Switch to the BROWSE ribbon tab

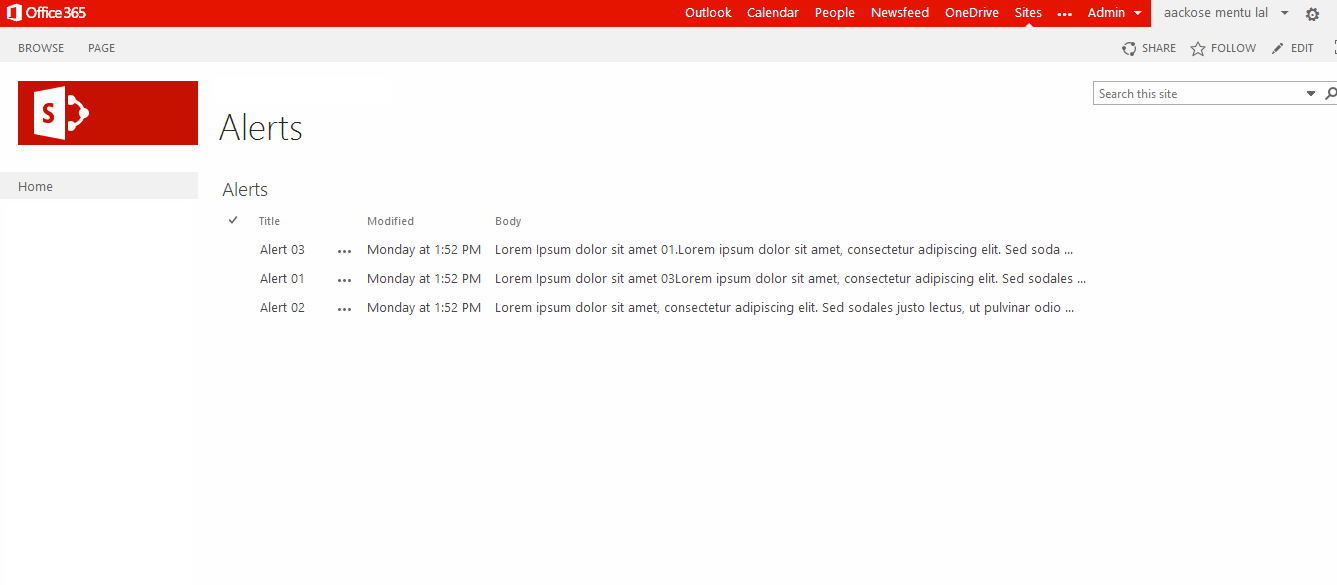click(x=41, y=48)
